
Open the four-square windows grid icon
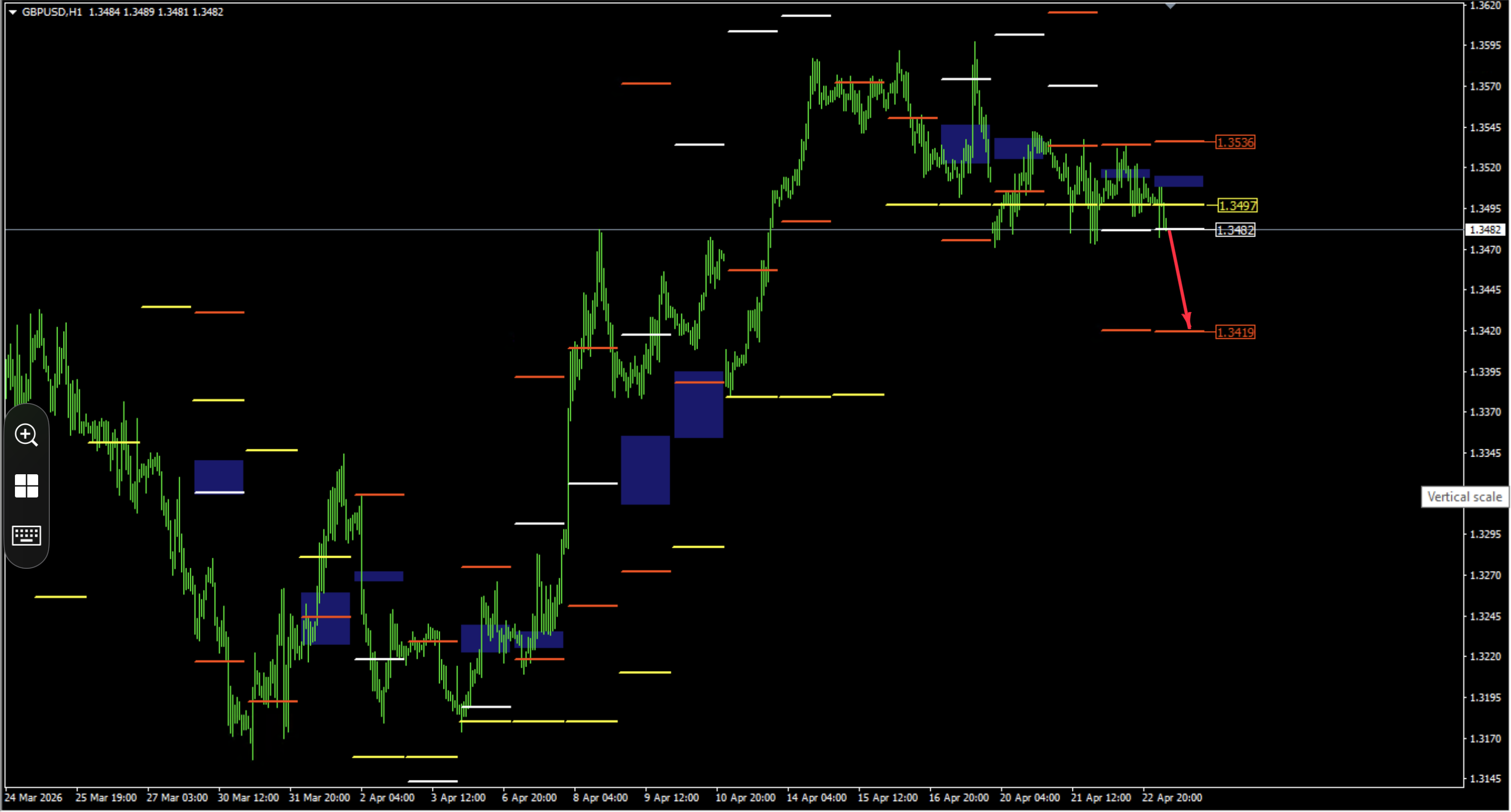click(x=27, y=486)
